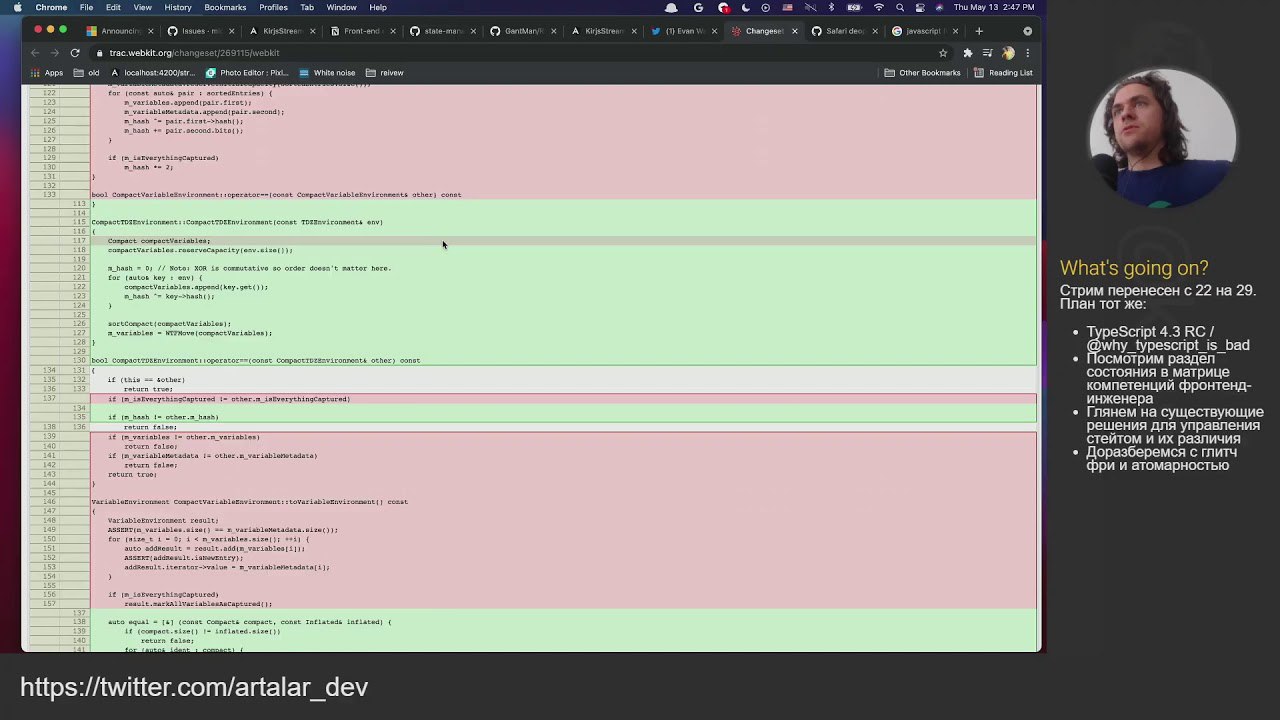
Task: Click the line 'm_hash *= 2;'
Action: [148, 167]
